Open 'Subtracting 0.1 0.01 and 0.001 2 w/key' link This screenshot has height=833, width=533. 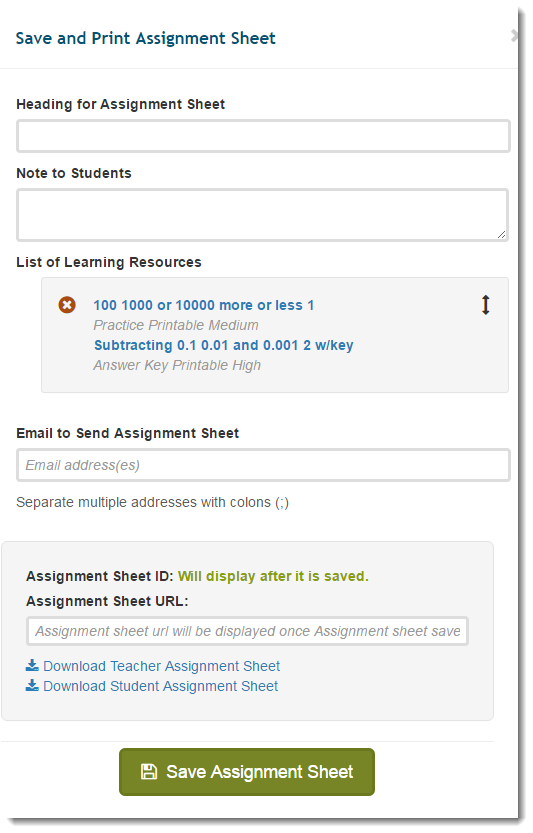point(224,345)
